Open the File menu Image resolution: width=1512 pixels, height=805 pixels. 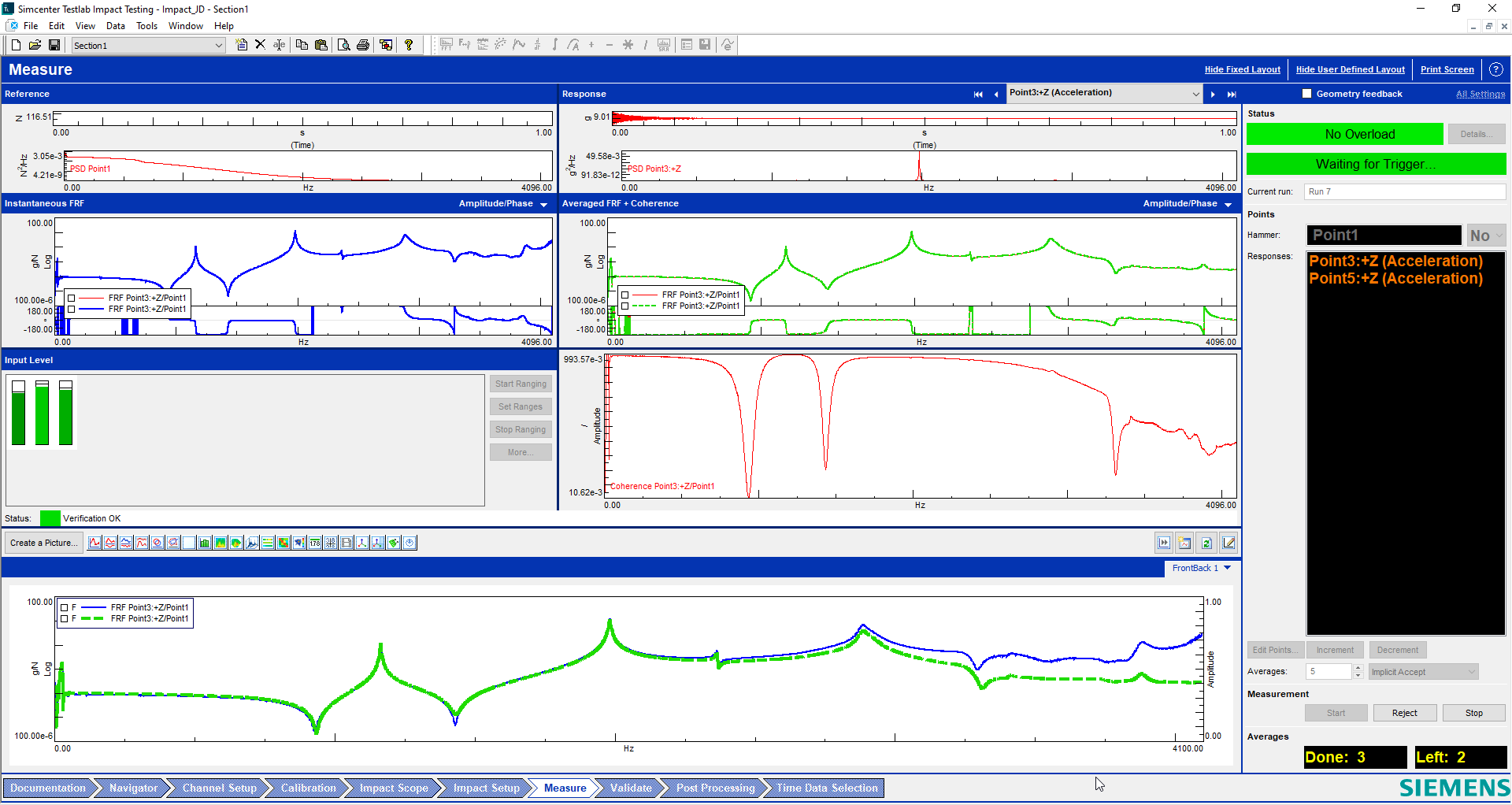[31, 26]
